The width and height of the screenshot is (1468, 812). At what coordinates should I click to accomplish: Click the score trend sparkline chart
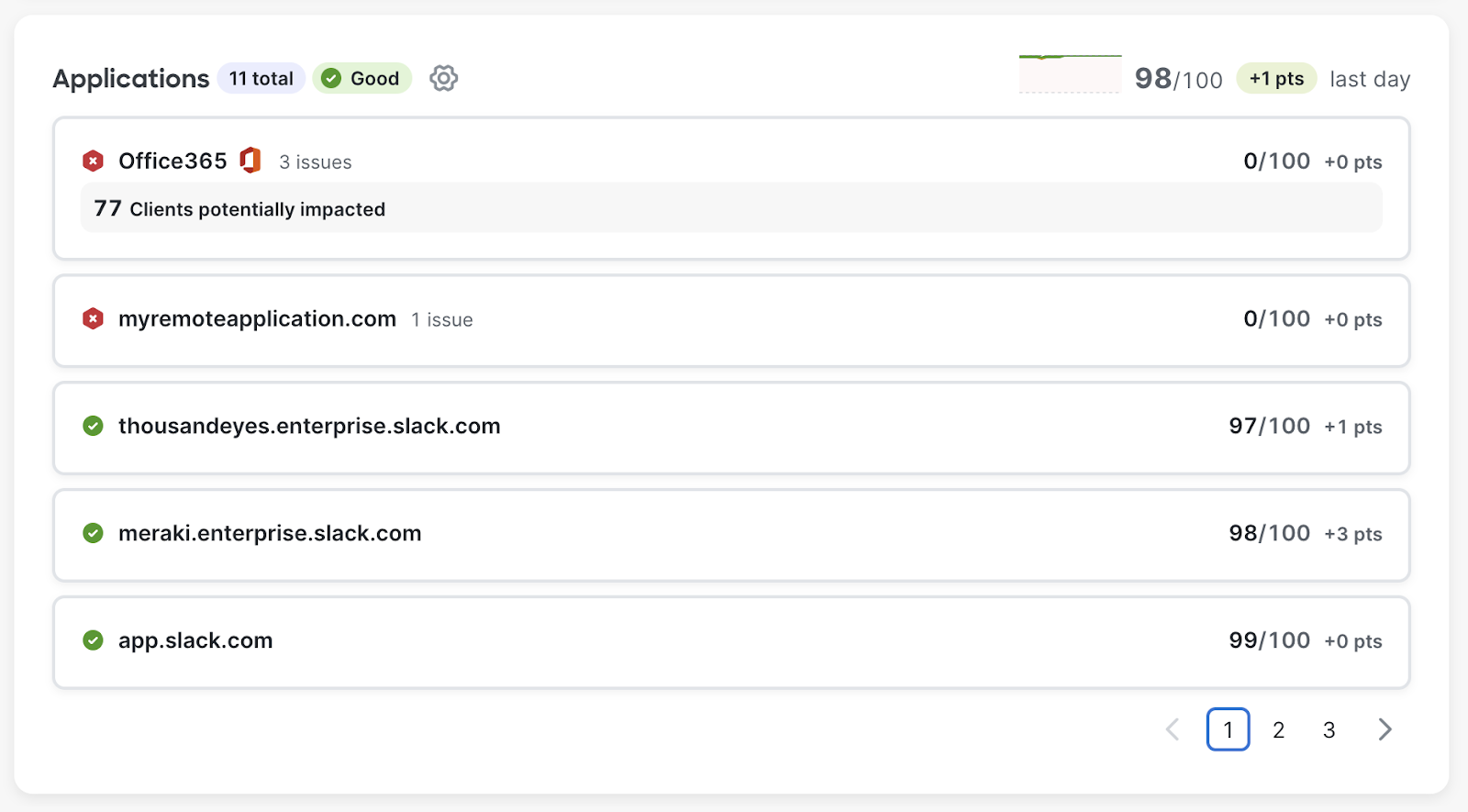(x=1070, y=73)
